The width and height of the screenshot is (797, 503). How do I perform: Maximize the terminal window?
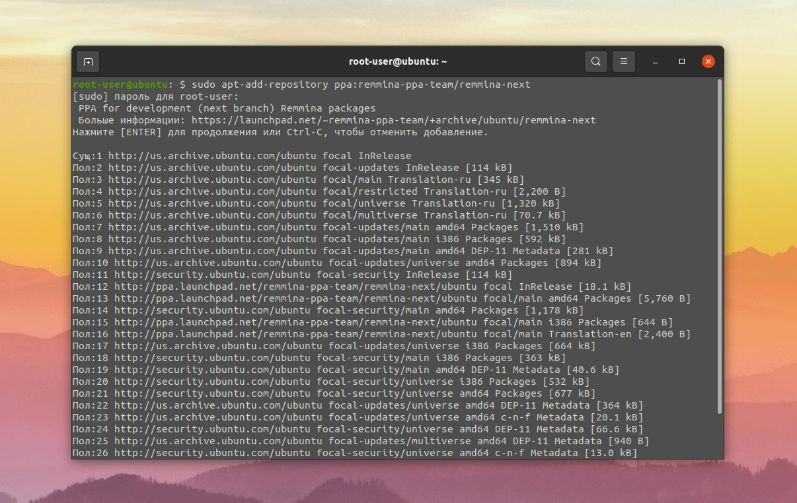pos(682,61)
